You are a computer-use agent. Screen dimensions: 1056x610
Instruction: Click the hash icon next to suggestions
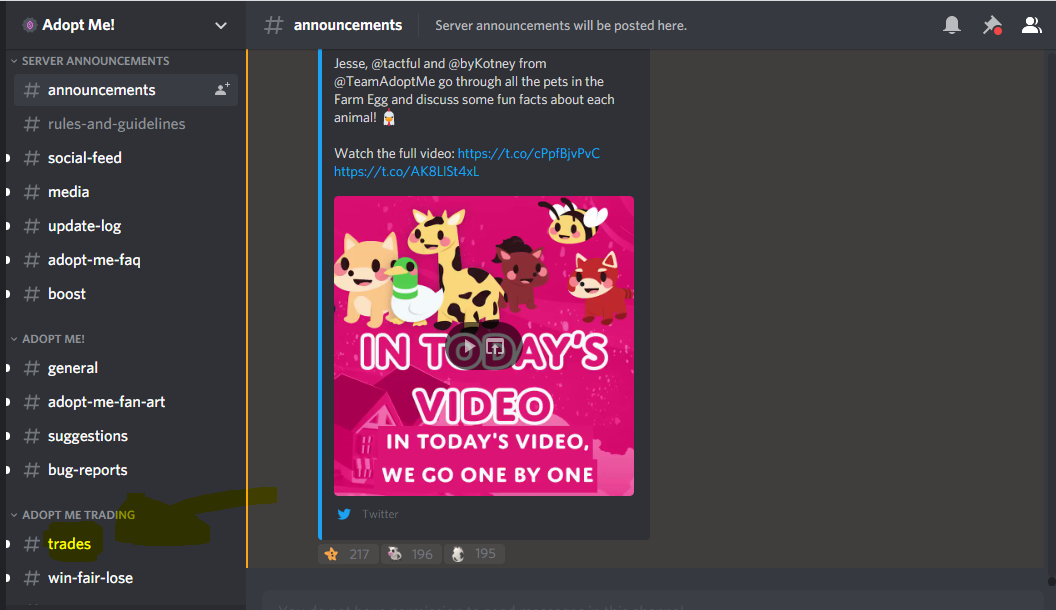point(32,436)
